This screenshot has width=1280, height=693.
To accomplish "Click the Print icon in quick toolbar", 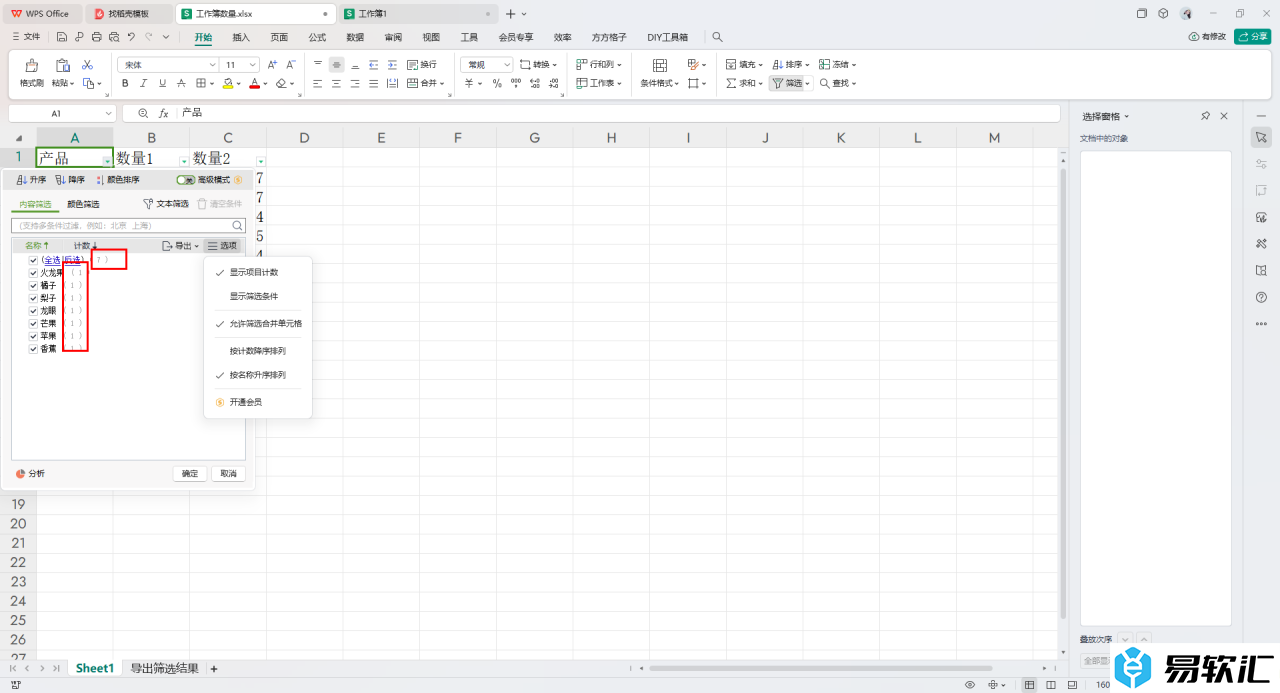I will [x=96, y=37].
